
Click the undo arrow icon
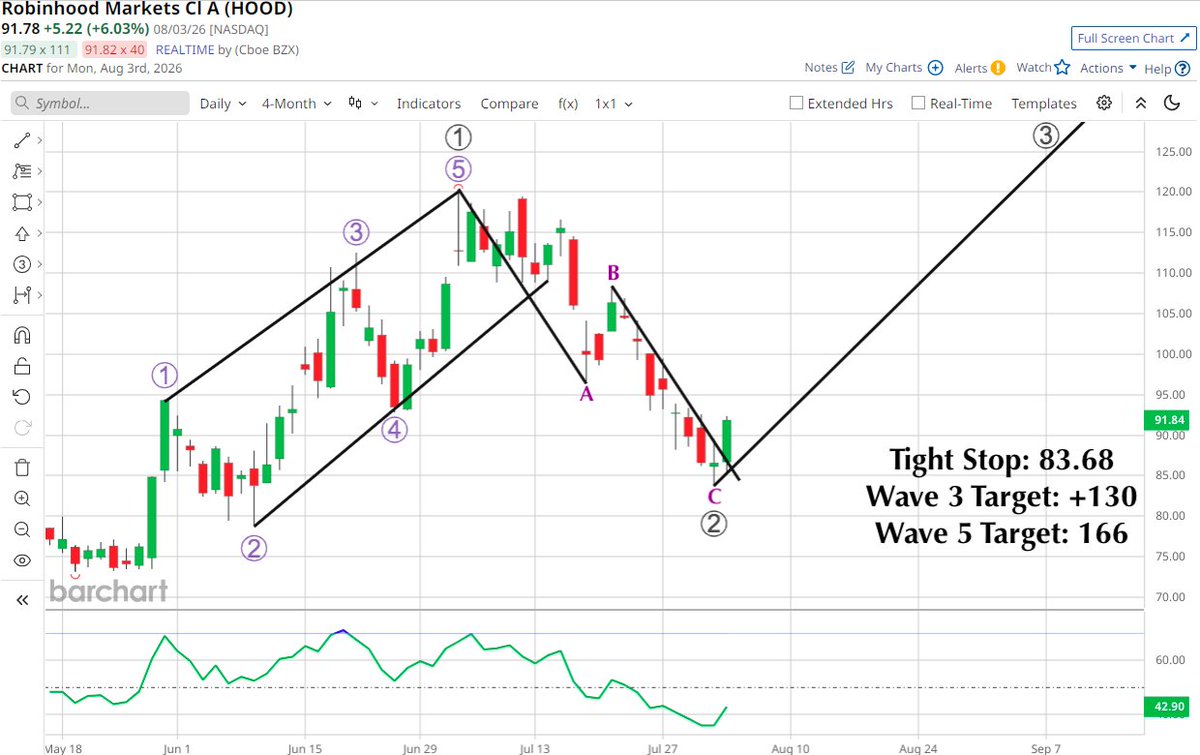pos(22,397)
